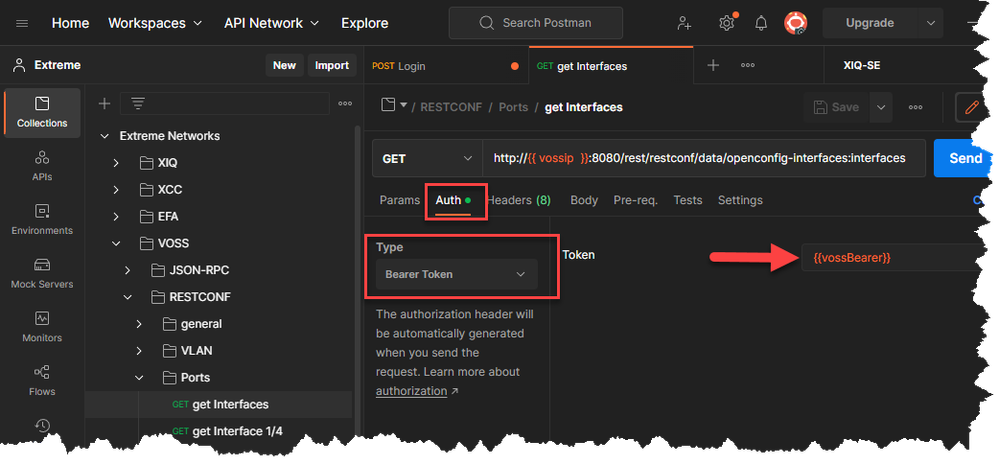Click the collection icon in the breadcrumb
Viewport: 999px width, 462px height.
[x=388, y=105]
